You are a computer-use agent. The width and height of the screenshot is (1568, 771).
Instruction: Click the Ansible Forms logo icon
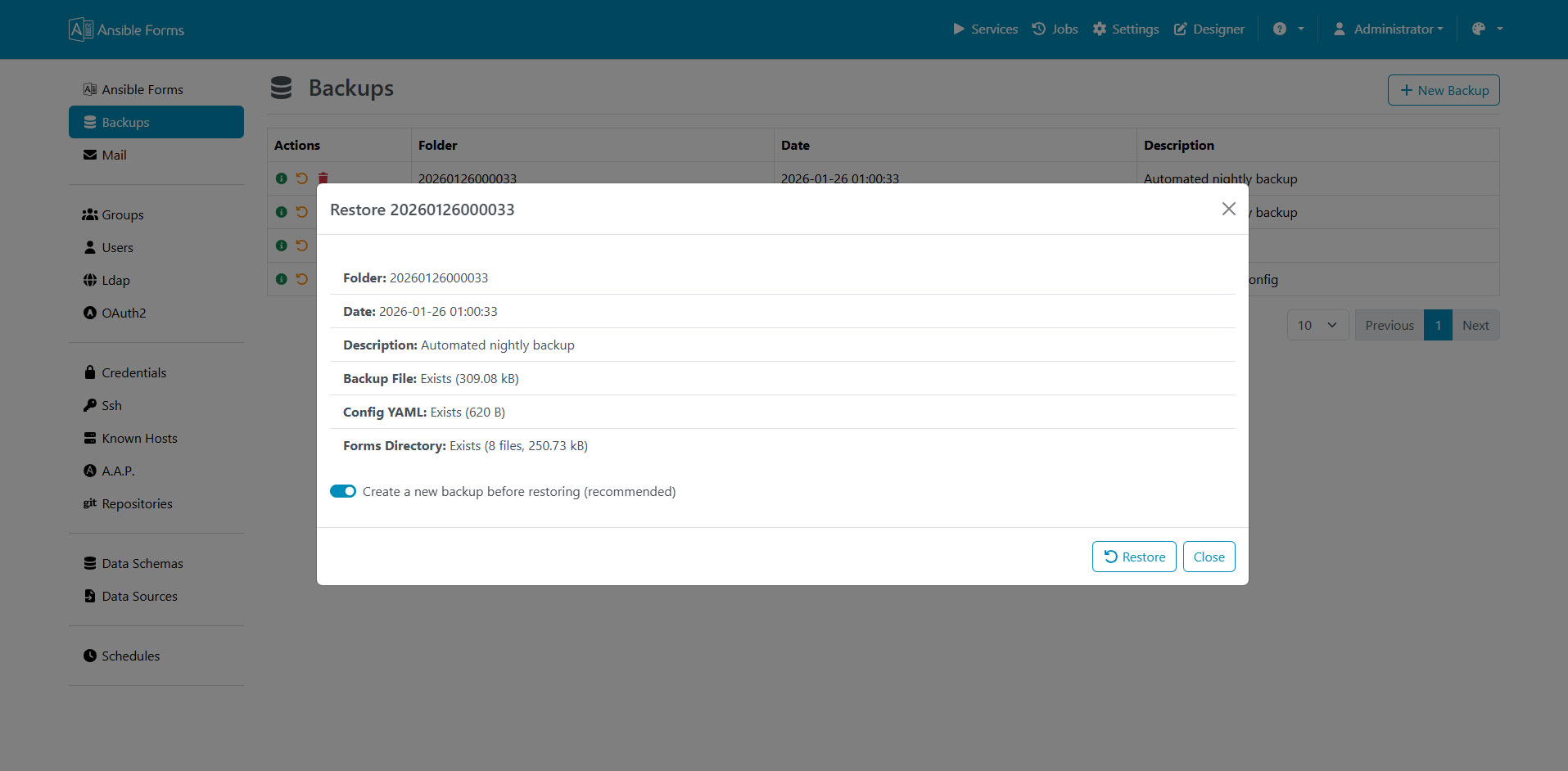coord(80,29)
